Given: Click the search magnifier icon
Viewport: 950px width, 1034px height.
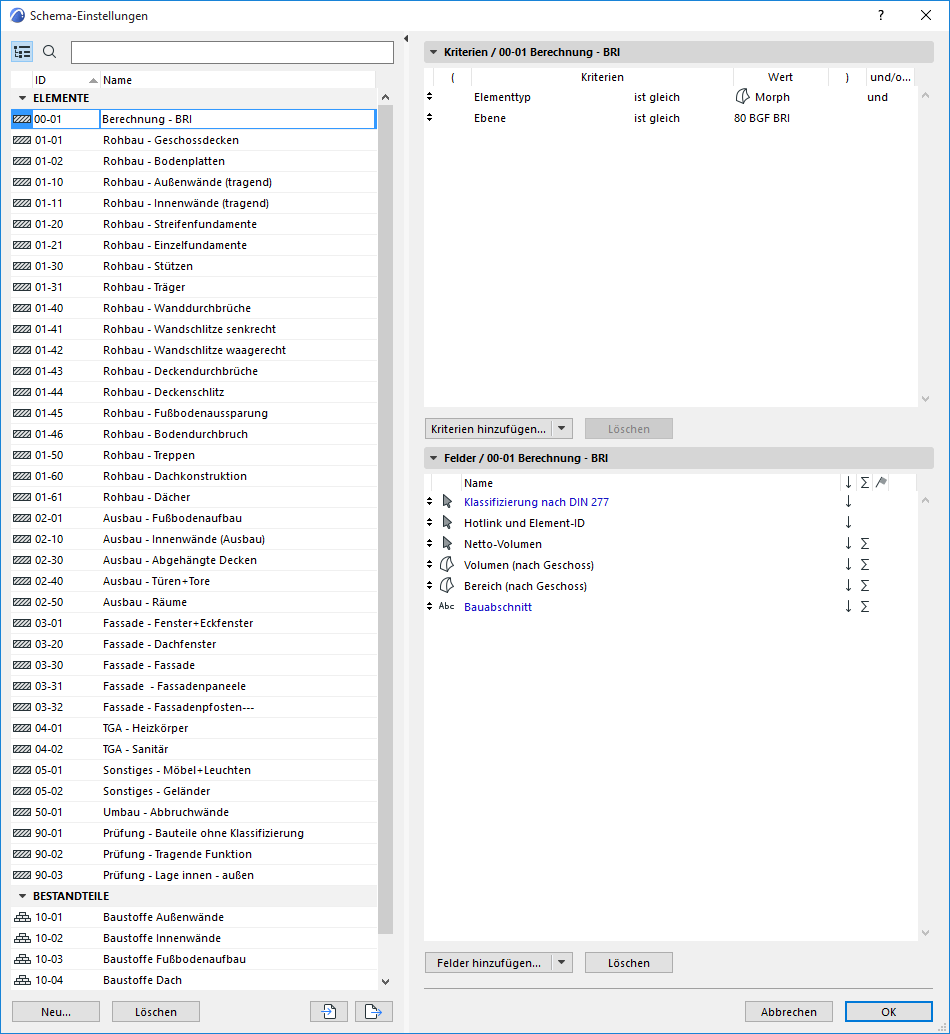Looking at the screenshot, I should pos(49,51).
